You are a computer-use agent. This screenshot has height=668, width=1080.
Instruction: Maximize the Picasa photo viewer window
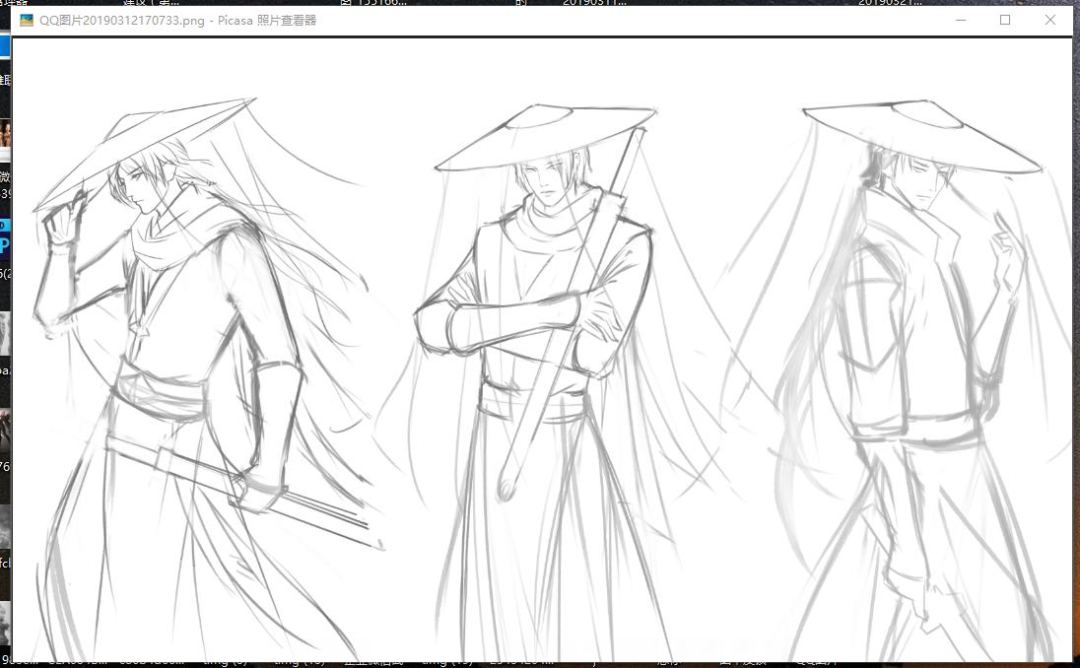tap(1005, 20)
